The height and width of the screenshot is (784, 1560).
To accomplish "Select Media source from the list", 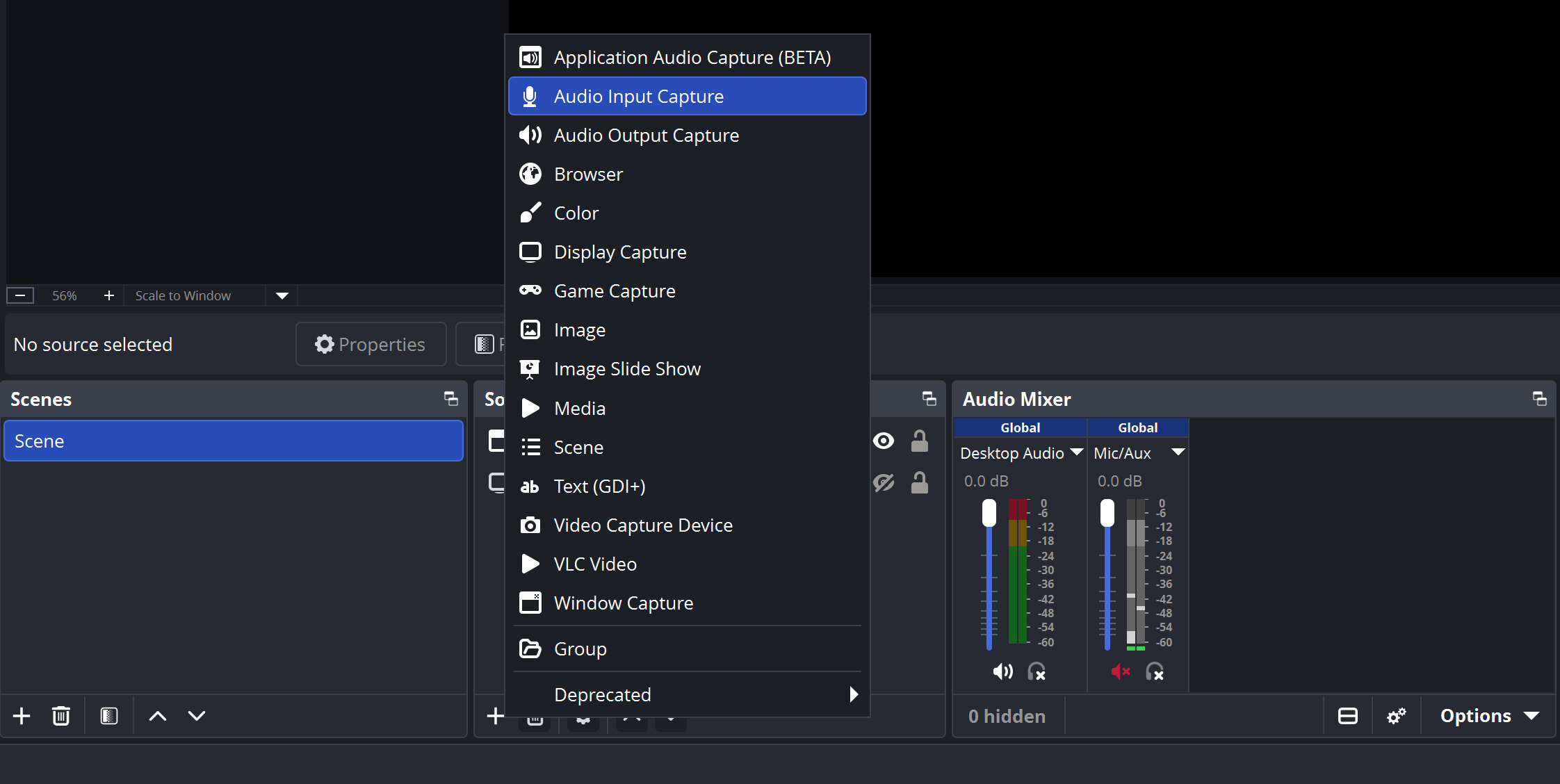I will click(x=687, y=408).
